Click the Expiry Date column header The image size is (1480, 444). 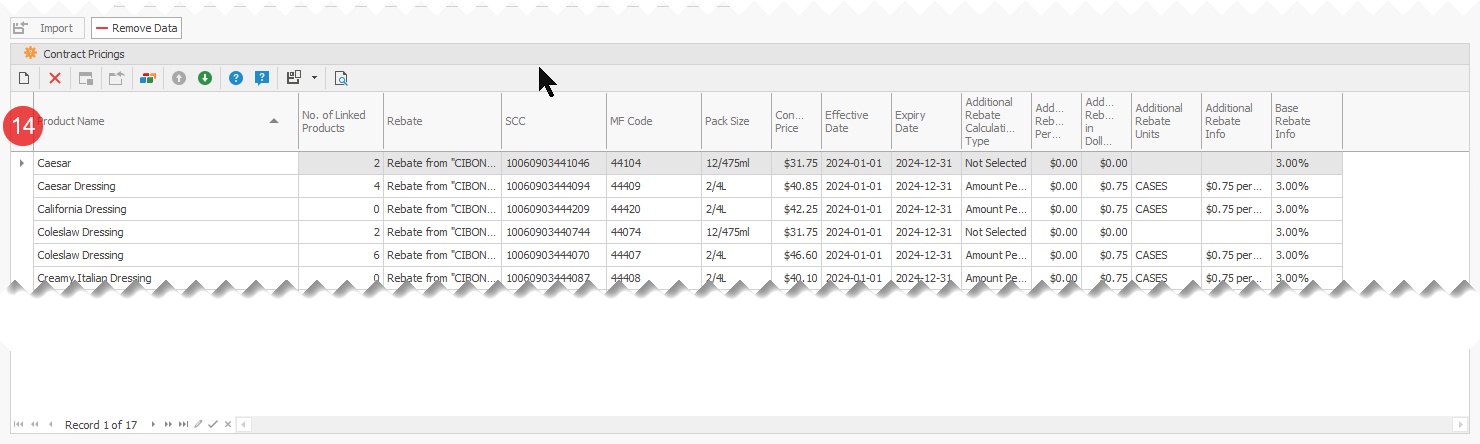coord(926,121)
